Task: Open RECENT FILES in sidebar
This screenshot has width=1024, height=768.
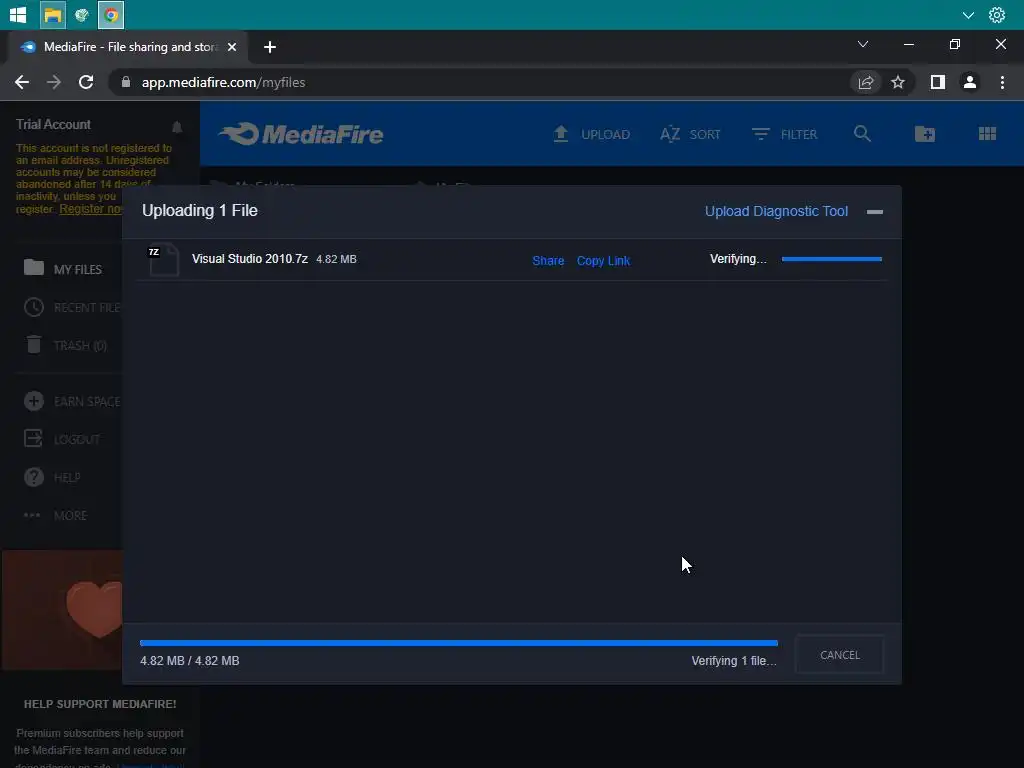Action: coord(72,307)
